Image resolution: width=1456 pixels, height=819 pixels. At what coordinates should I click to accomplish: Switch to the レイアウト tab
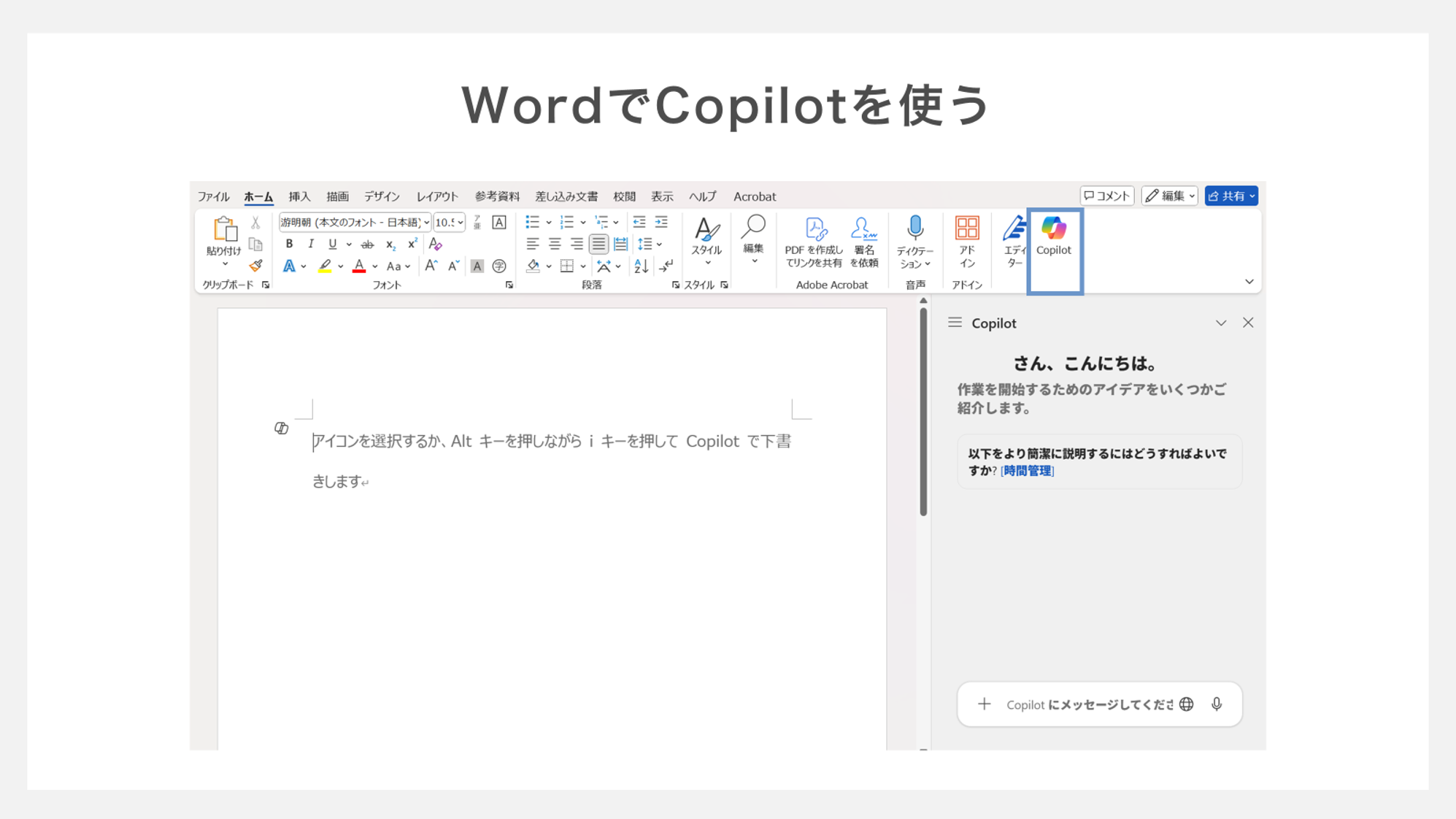[437, 196]
